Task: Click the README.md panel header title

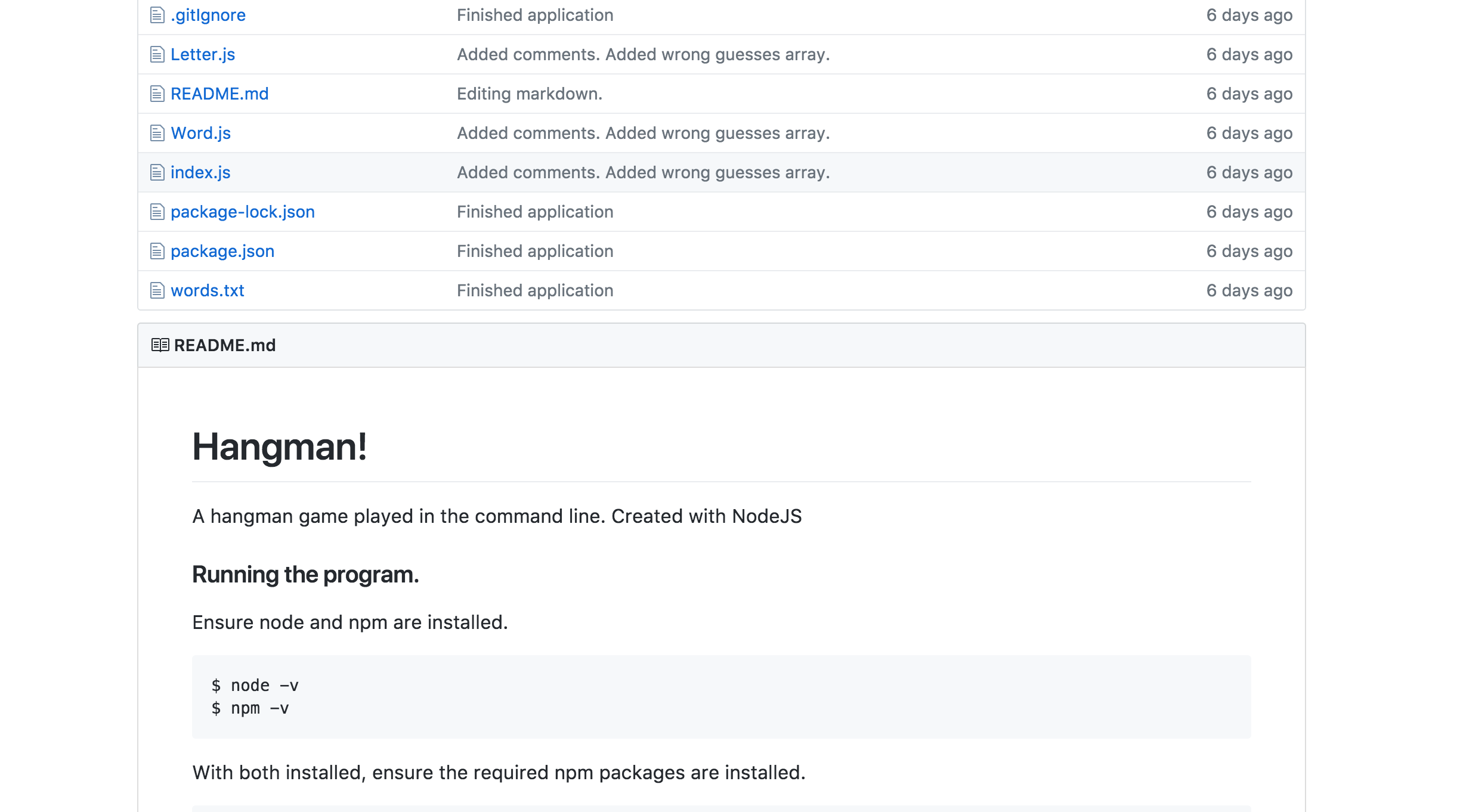Action: (x=225, y=345)
